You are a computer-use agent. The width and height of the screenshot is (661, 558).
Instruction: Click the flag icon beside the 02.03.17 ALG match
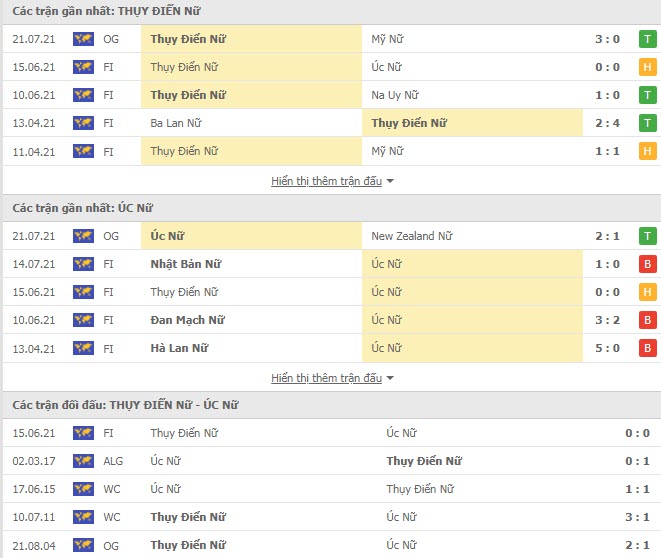(83, 461)
